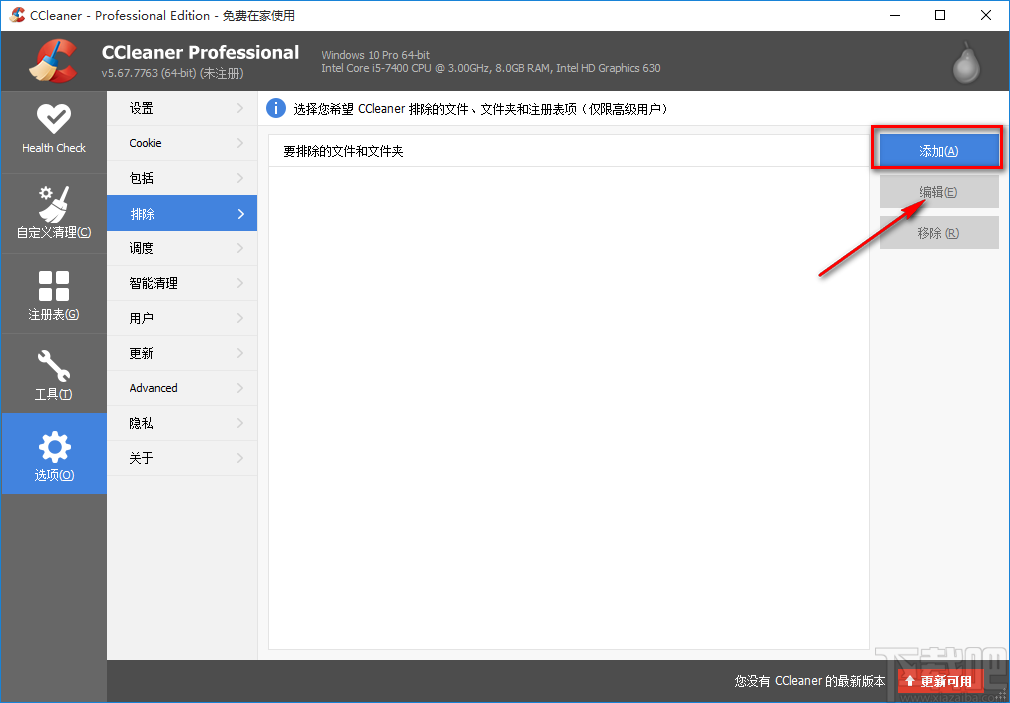Image resolution: width=1010 pixels, height=703 pixels.
Task: Click the 编辑(E) edit button
Action: tap(939, 192)
